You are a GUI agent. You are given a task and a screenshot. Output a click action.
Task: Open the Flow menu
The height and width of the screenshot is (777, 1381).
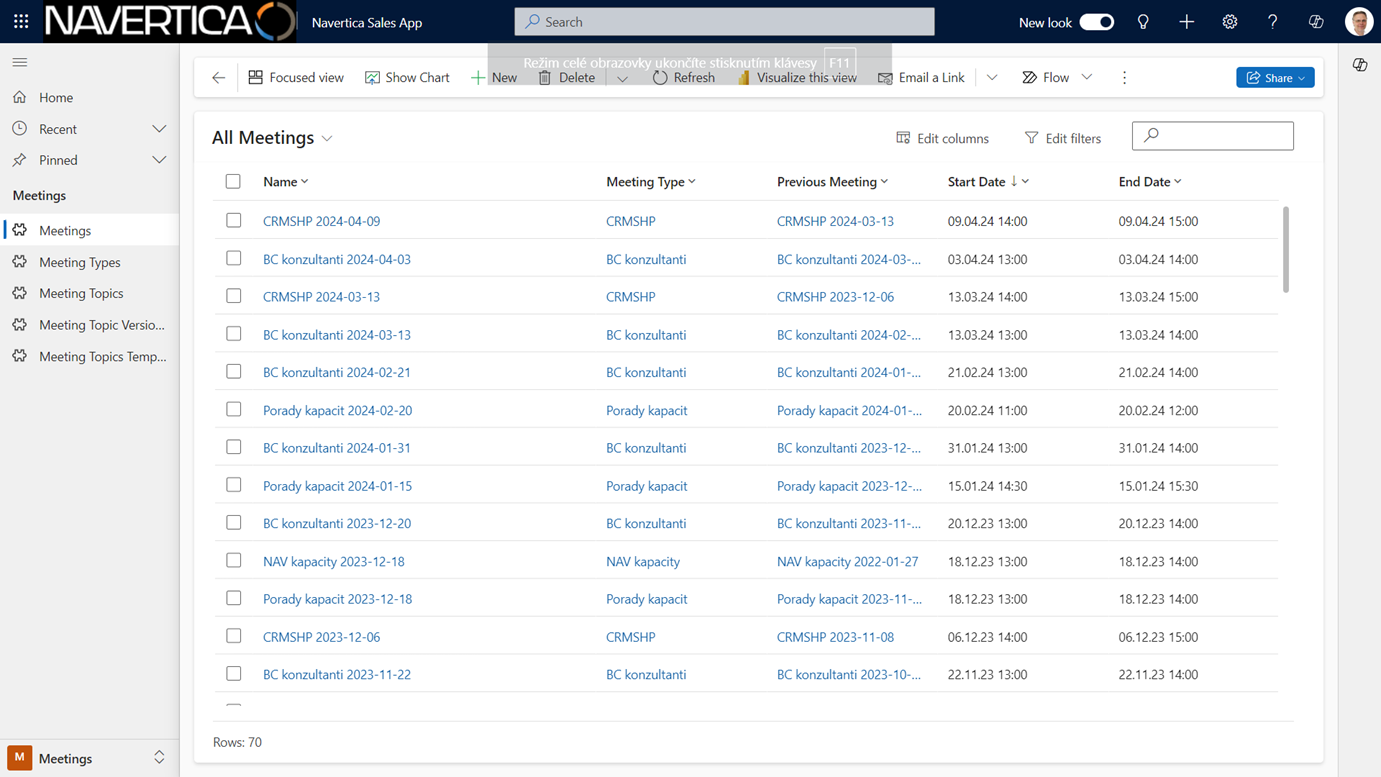[x=1057, y=77]
